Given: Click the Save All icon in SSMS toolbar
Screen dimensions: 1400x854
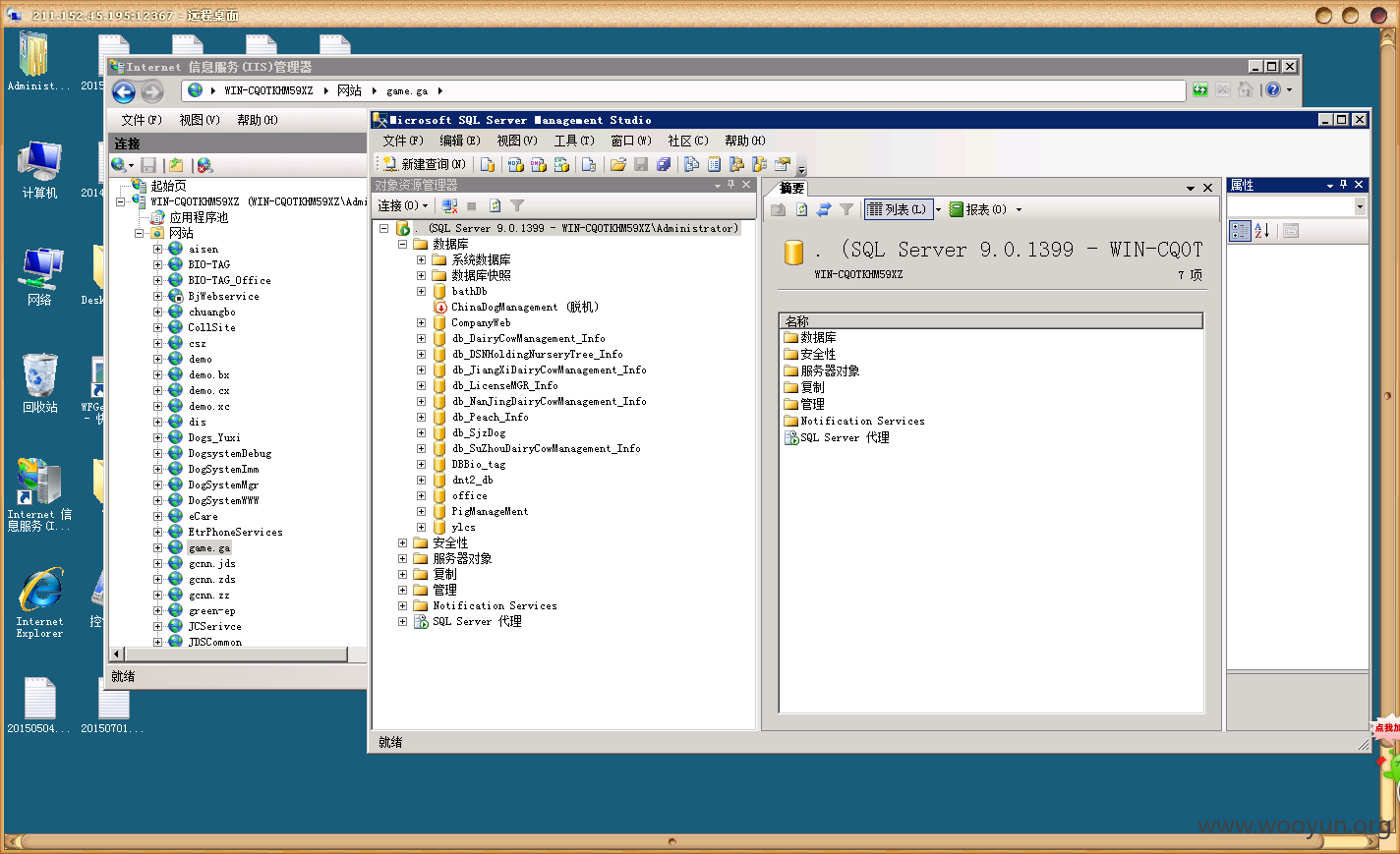Looking at the screenshot, I should coord(664,164).
